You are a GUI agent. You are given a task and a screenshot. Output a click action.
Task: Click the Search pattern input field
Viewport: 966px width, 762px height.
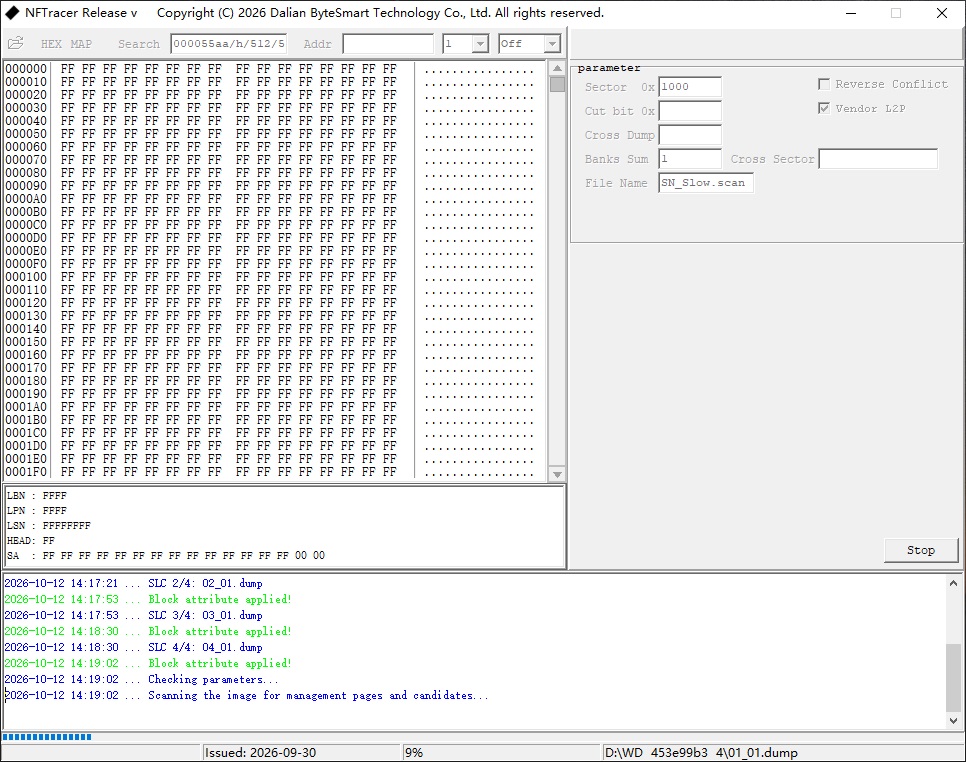[x=229, y=44]
